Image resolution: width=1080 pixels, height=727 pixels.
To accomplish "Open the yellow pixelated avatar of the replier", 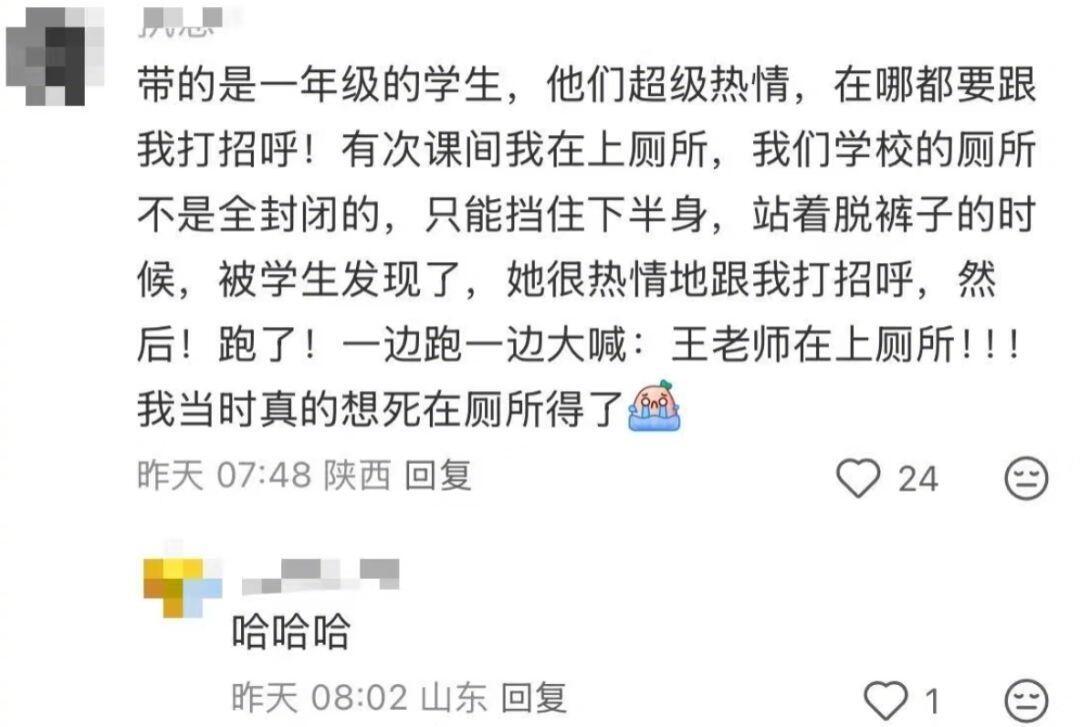I will tap(183, 587).
